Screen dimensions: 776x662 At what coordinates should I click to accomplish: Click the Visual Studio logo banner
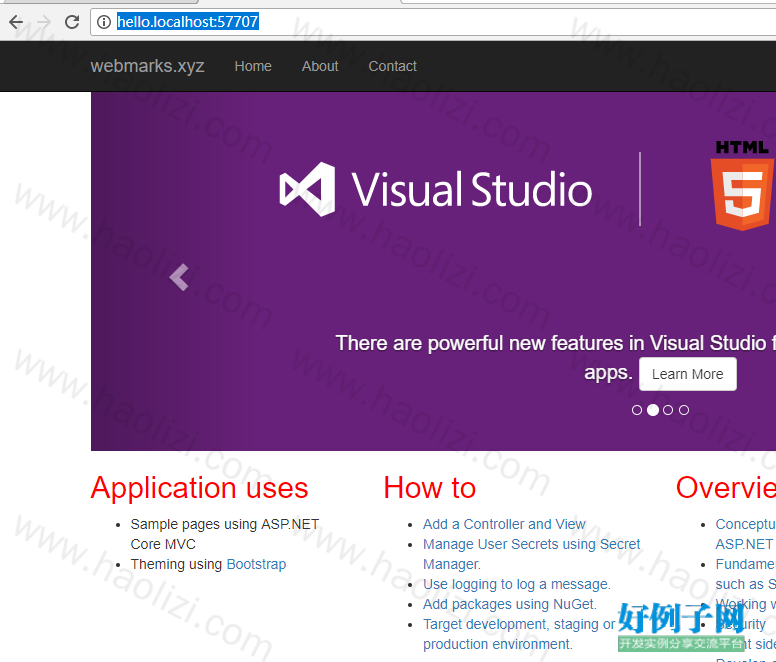(436, 189)
